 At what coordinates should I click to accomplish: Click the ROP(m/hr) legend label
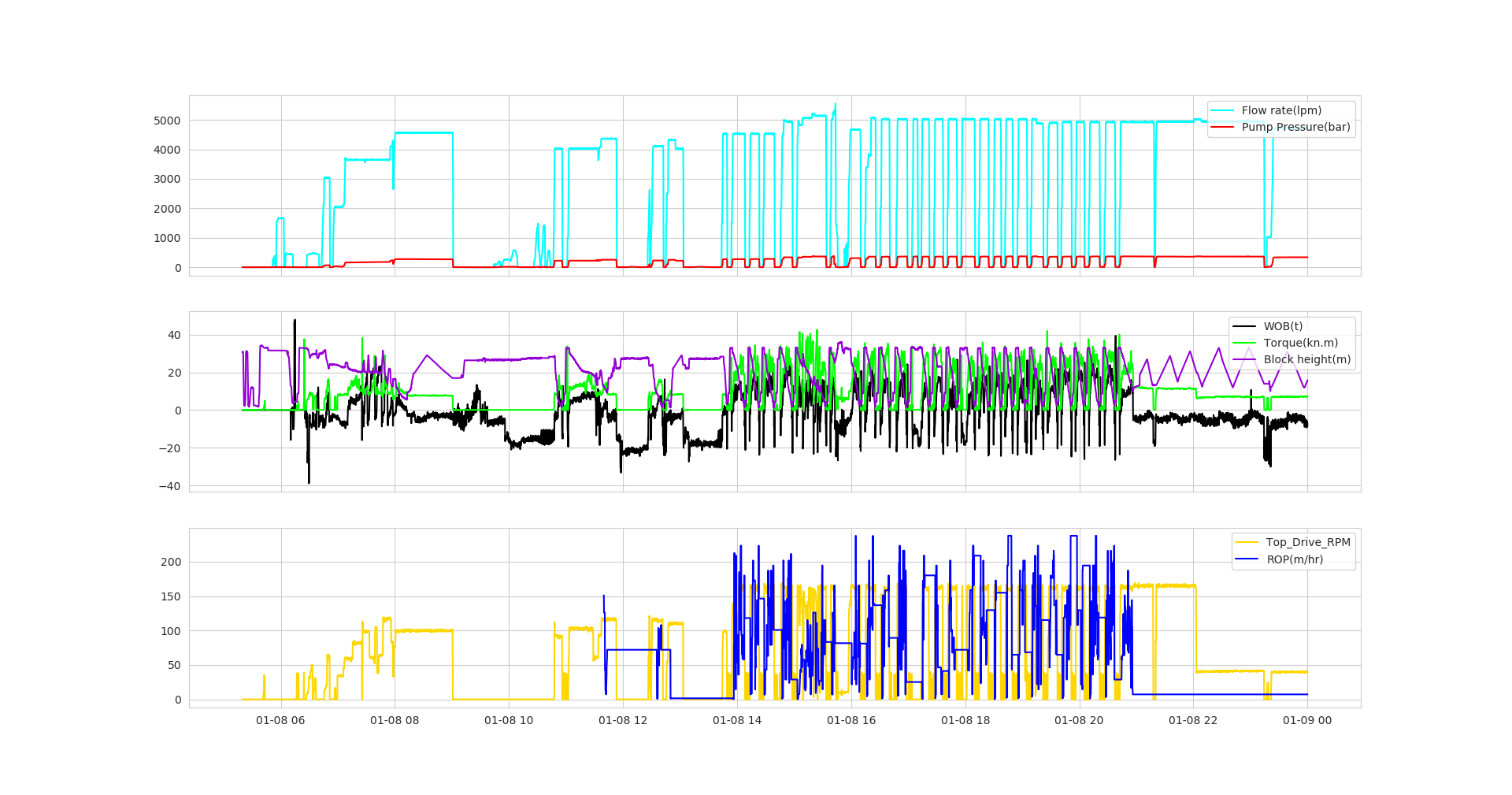[1295, 559]
